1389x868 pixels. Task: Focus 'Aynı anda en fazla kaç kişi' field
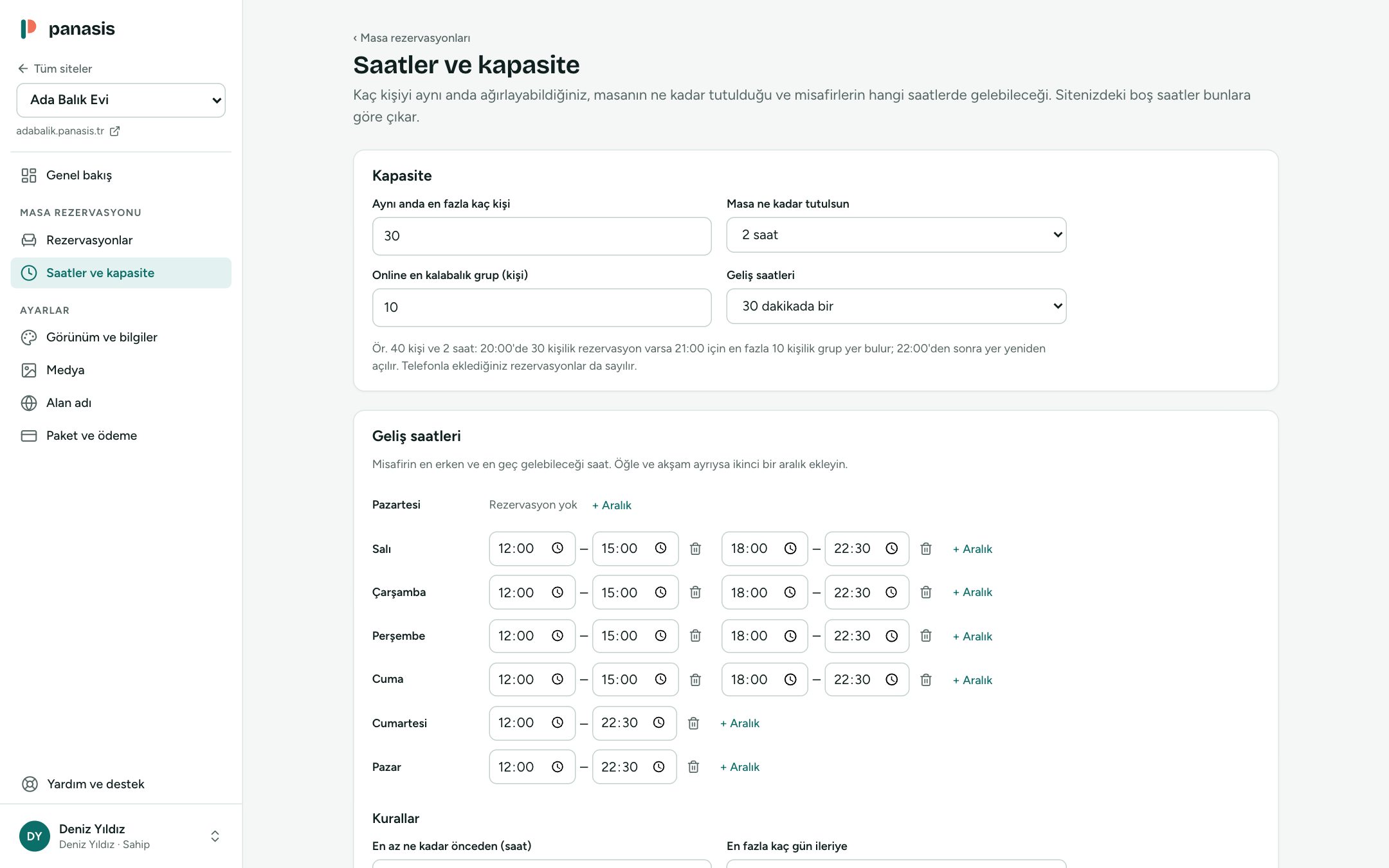coord(541,236)
